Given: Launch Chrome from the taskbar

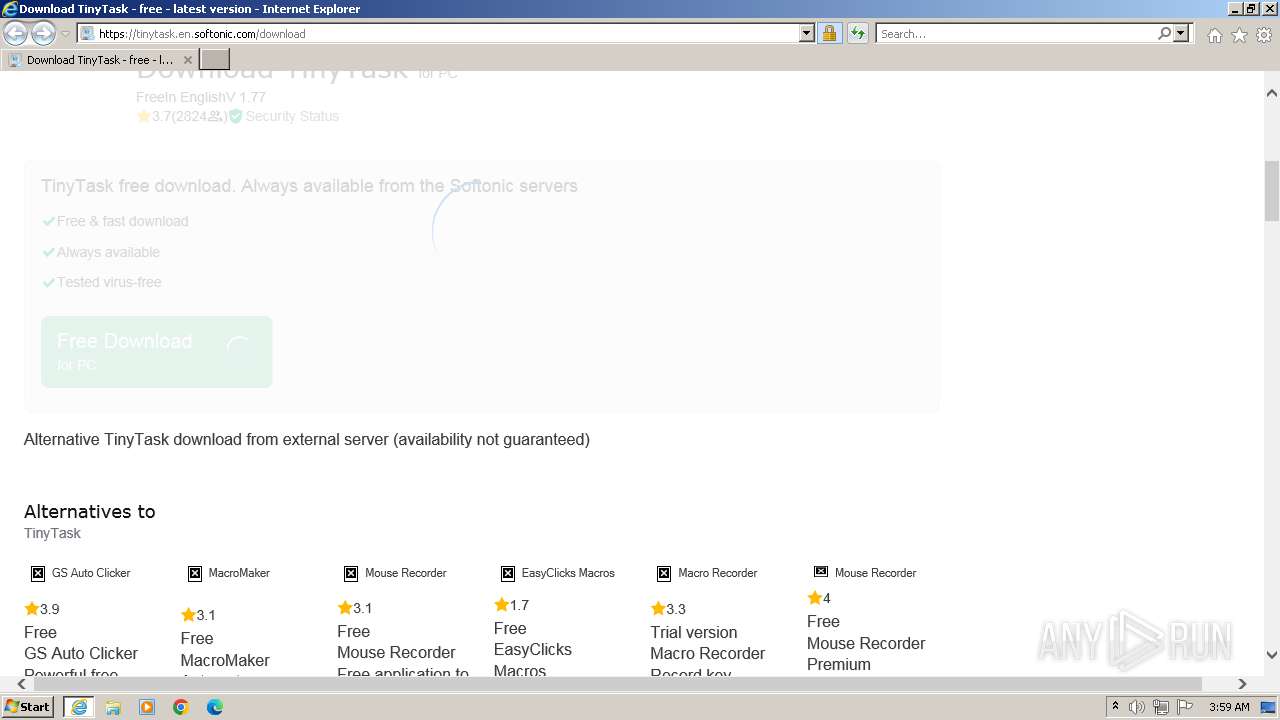Looking at the screenshot, I should point(181,707).
